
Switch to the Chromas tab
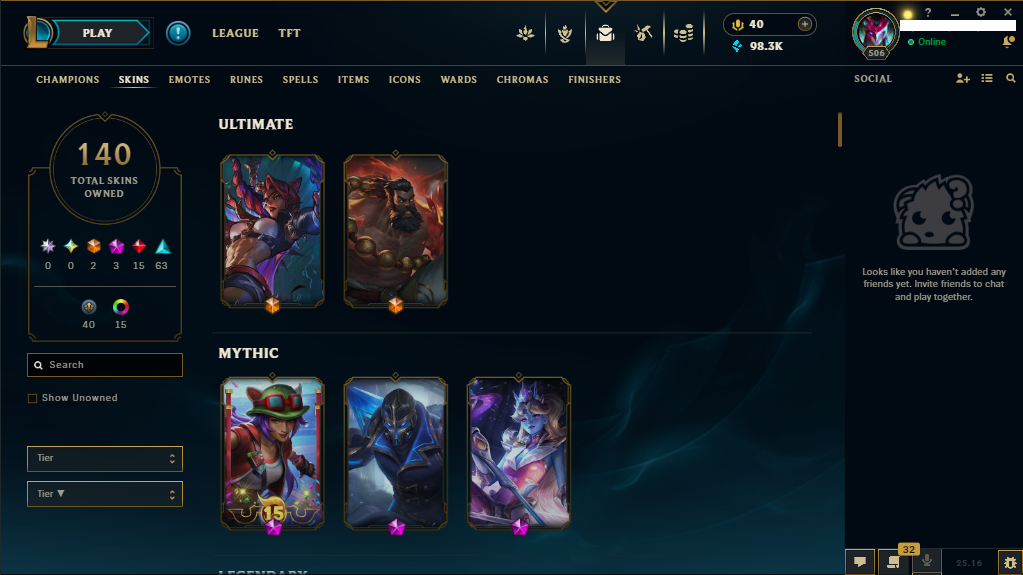click(523, 80)
